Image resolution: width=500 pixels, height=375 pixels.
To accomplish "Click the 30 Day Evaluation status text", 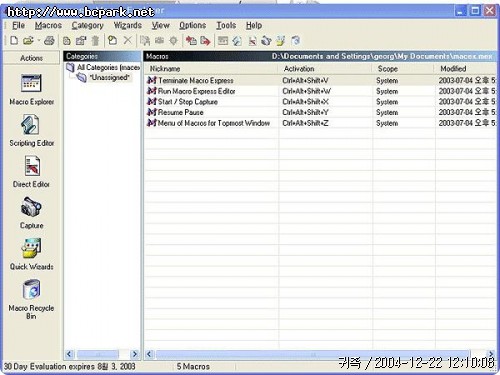I will [70, 367].
